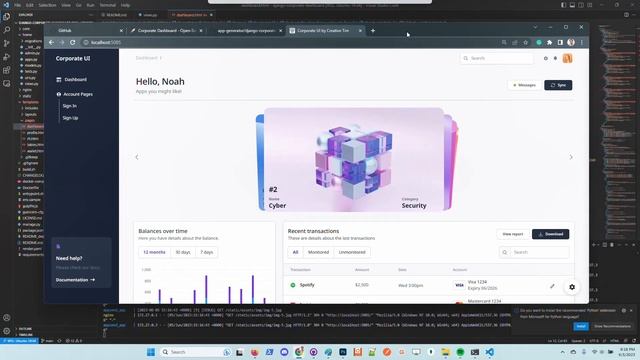The width and height of the screenshot is (640, 360).
Task: Show previous carousel slide
Action: point(137,157)
